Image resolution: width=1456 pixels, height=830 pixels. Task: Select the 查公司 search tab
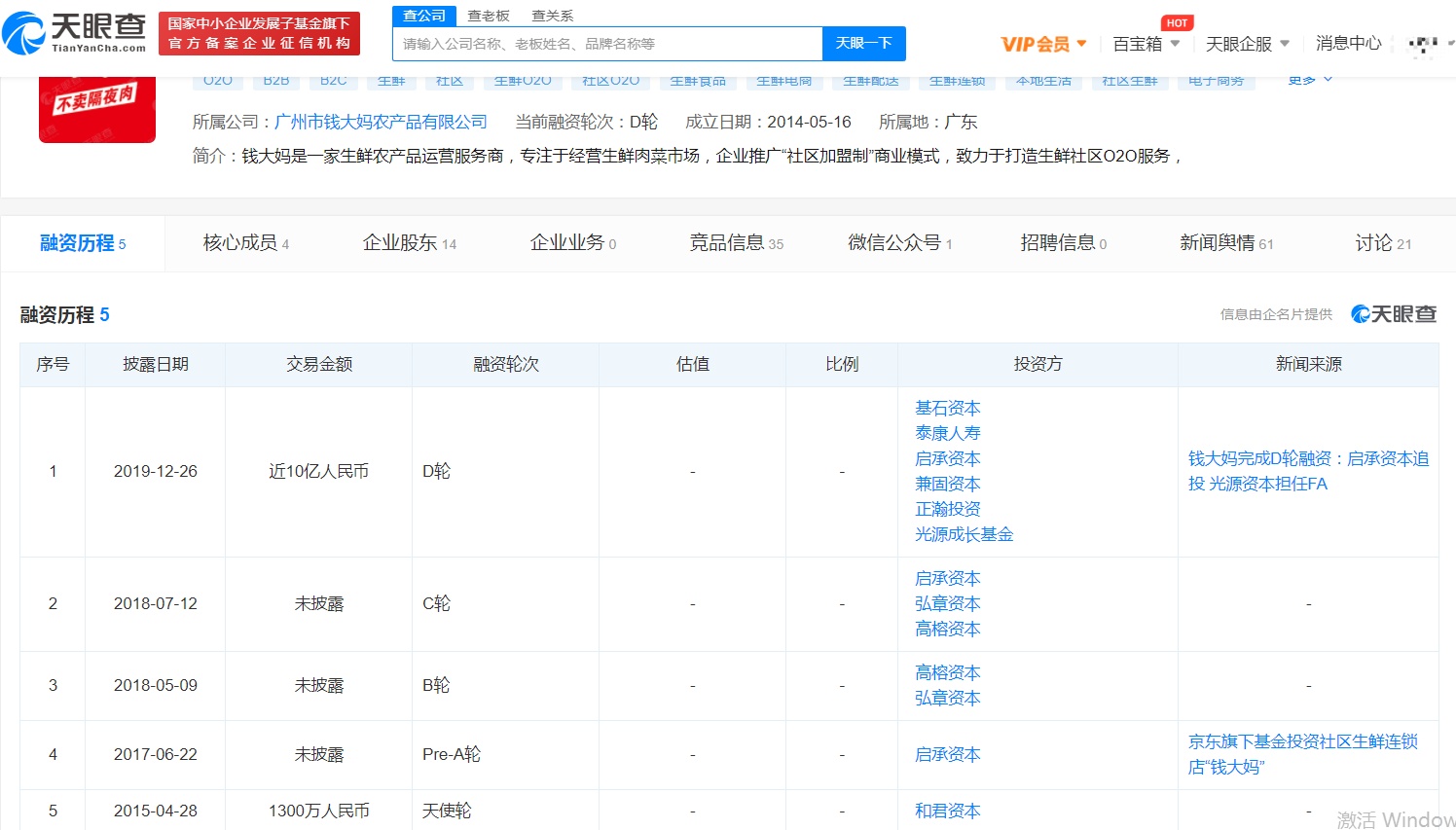[x=424, y=16]
